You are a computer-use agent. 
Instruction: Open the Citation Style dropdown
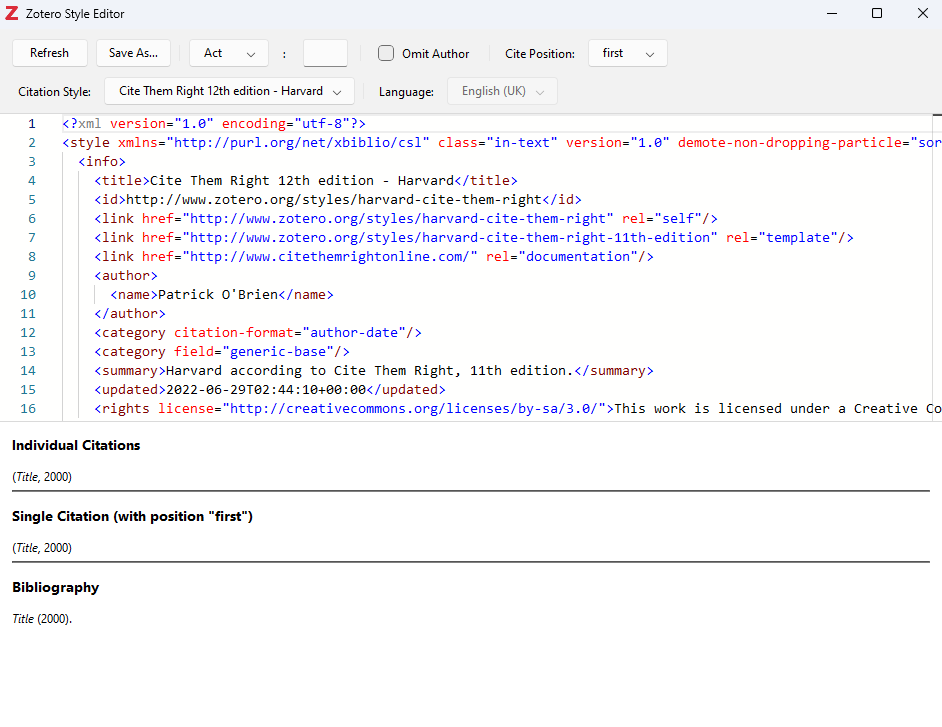[x=229, y=91]
